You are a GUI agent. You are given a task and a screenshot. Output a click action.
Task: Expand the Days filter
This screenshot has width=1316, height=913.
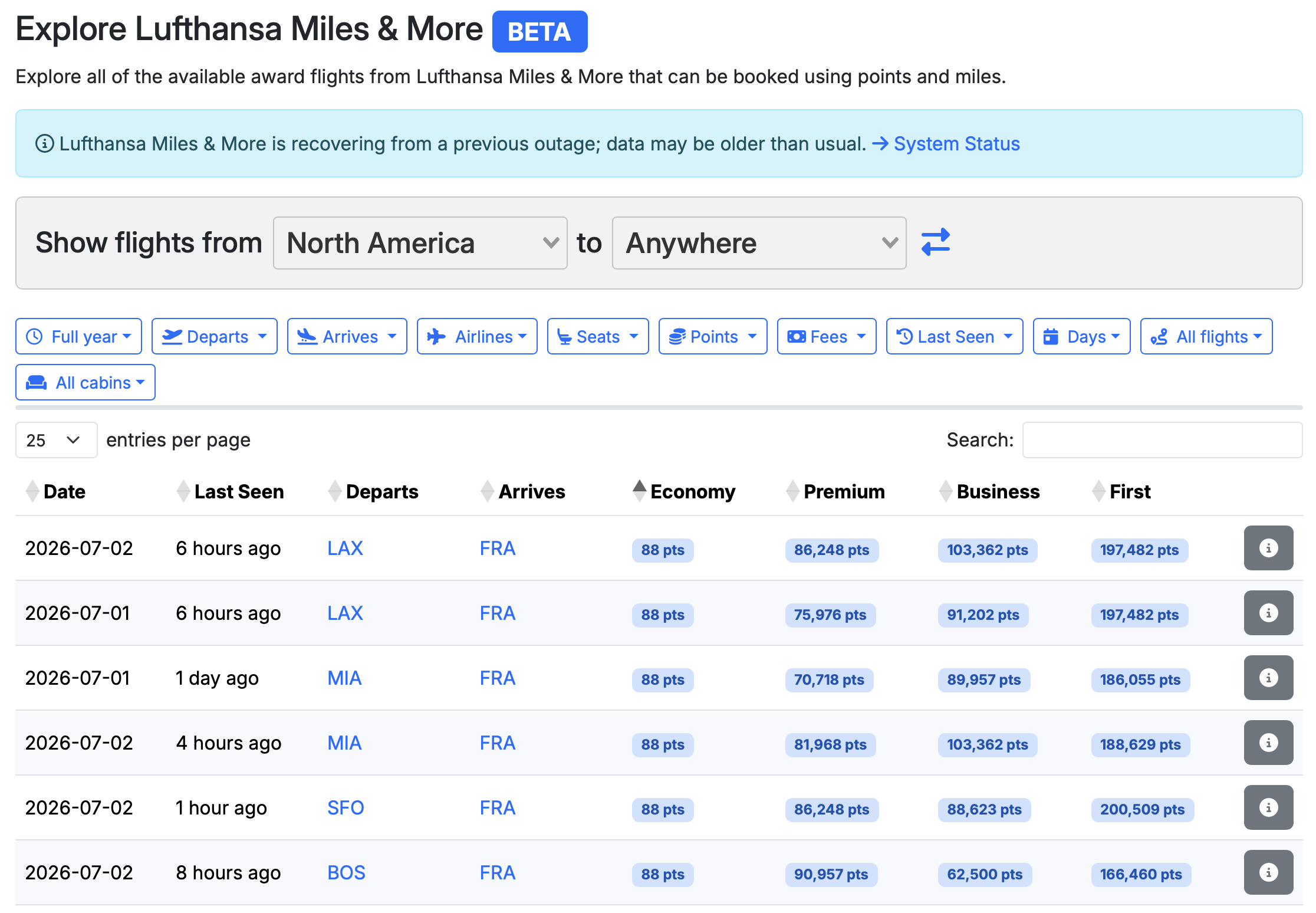(x=1082, y=336)
